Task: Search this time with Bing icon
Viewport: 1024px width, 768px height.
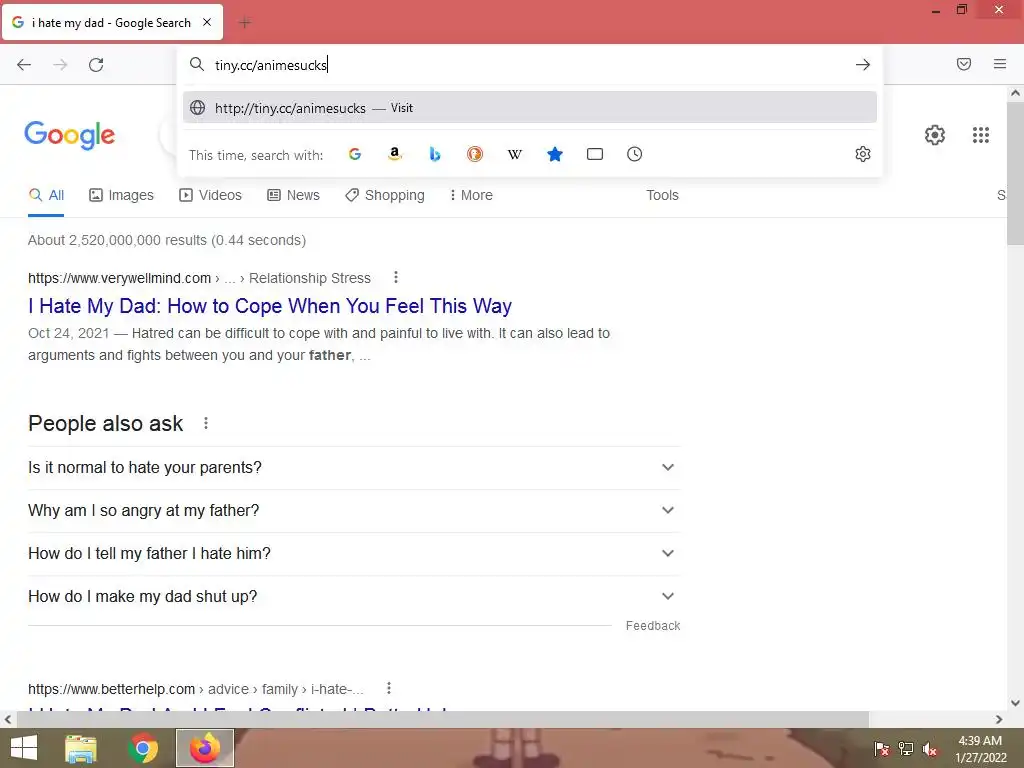Action: [x=435, y=154]
